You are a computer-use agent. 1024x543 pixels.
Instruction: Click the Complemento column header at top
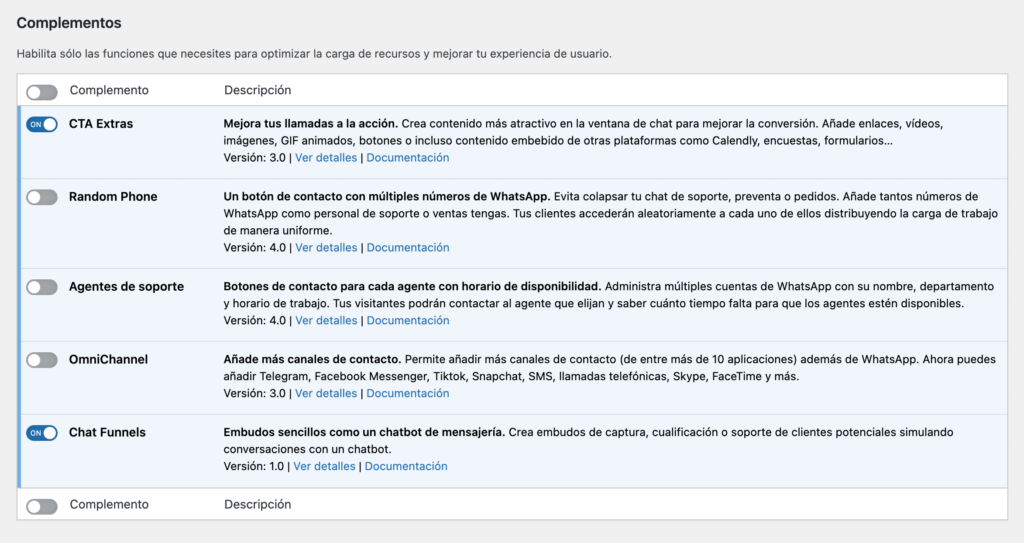pos(109,90)
